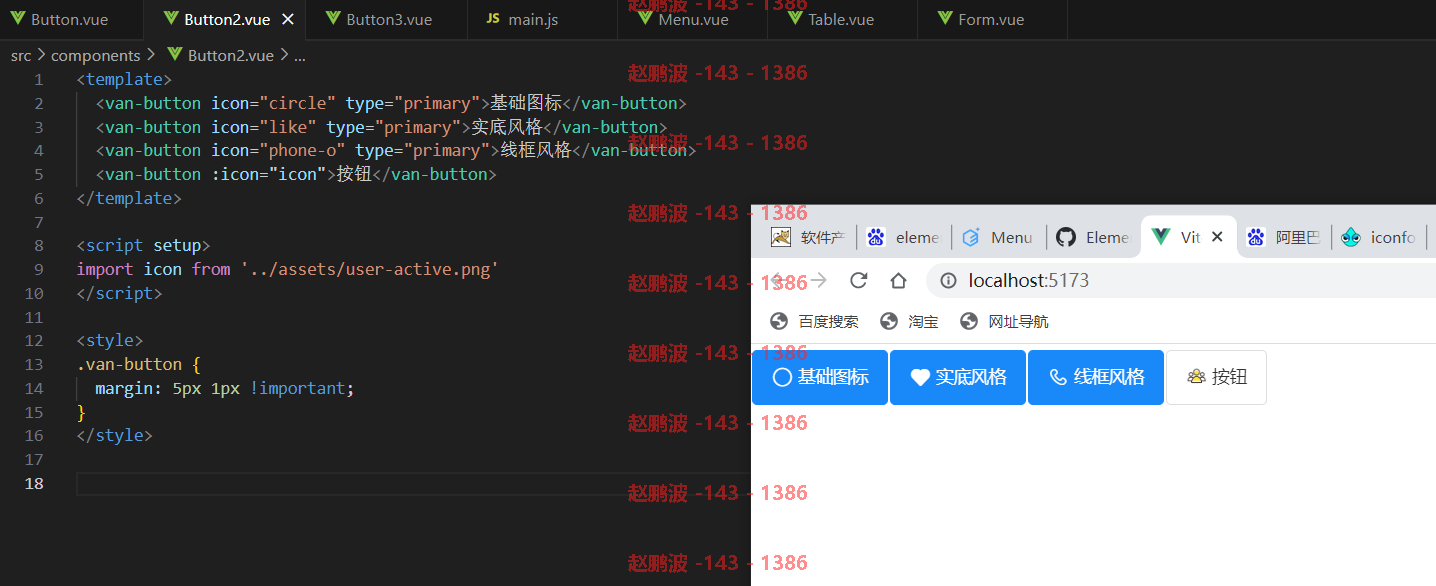Click the 线框风格 primary button
This screenshot has height=586, width=1436.
click(1096, 377)
